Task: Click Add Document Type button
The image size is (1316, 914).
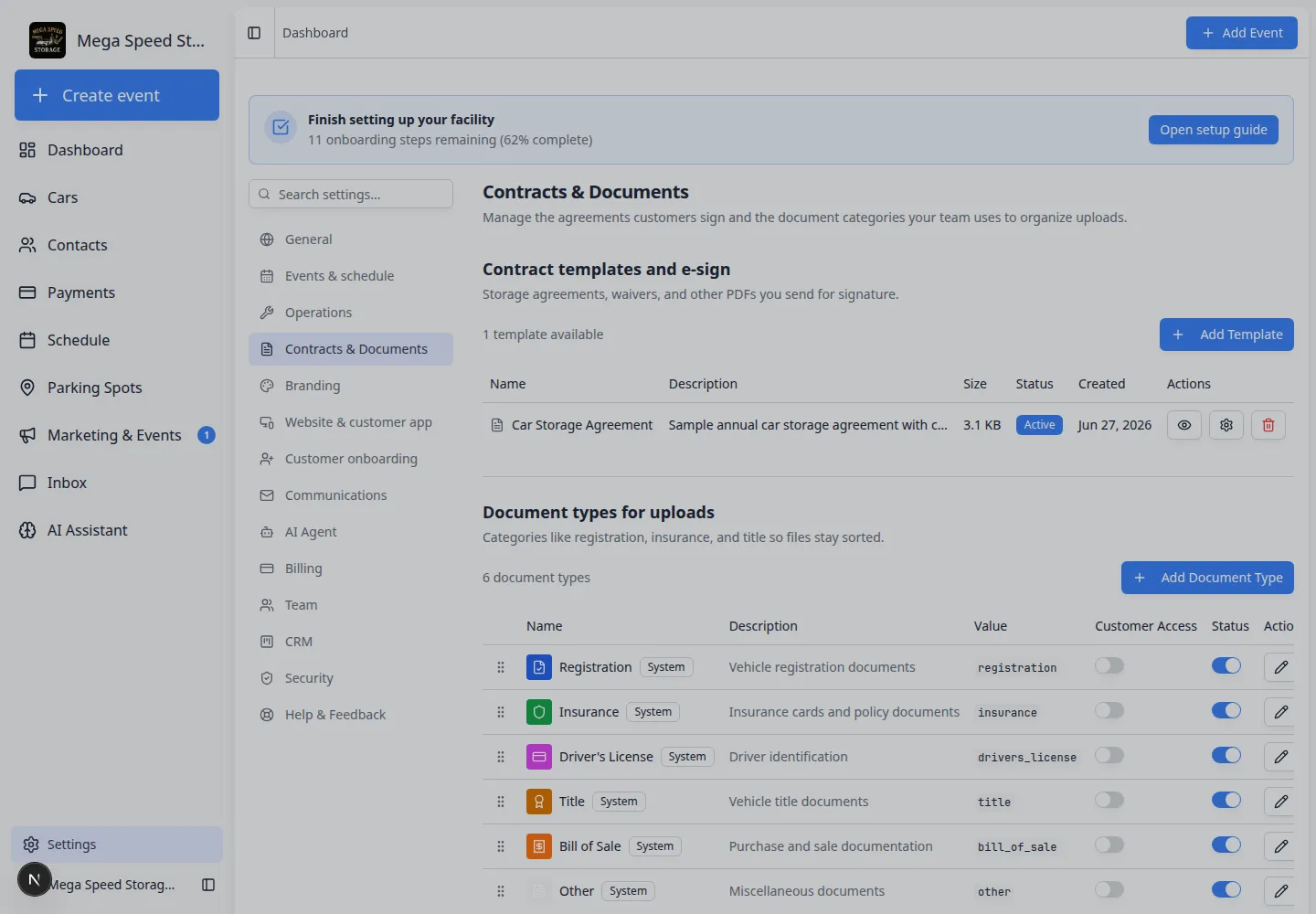Action: click(x=1207, y=578)
